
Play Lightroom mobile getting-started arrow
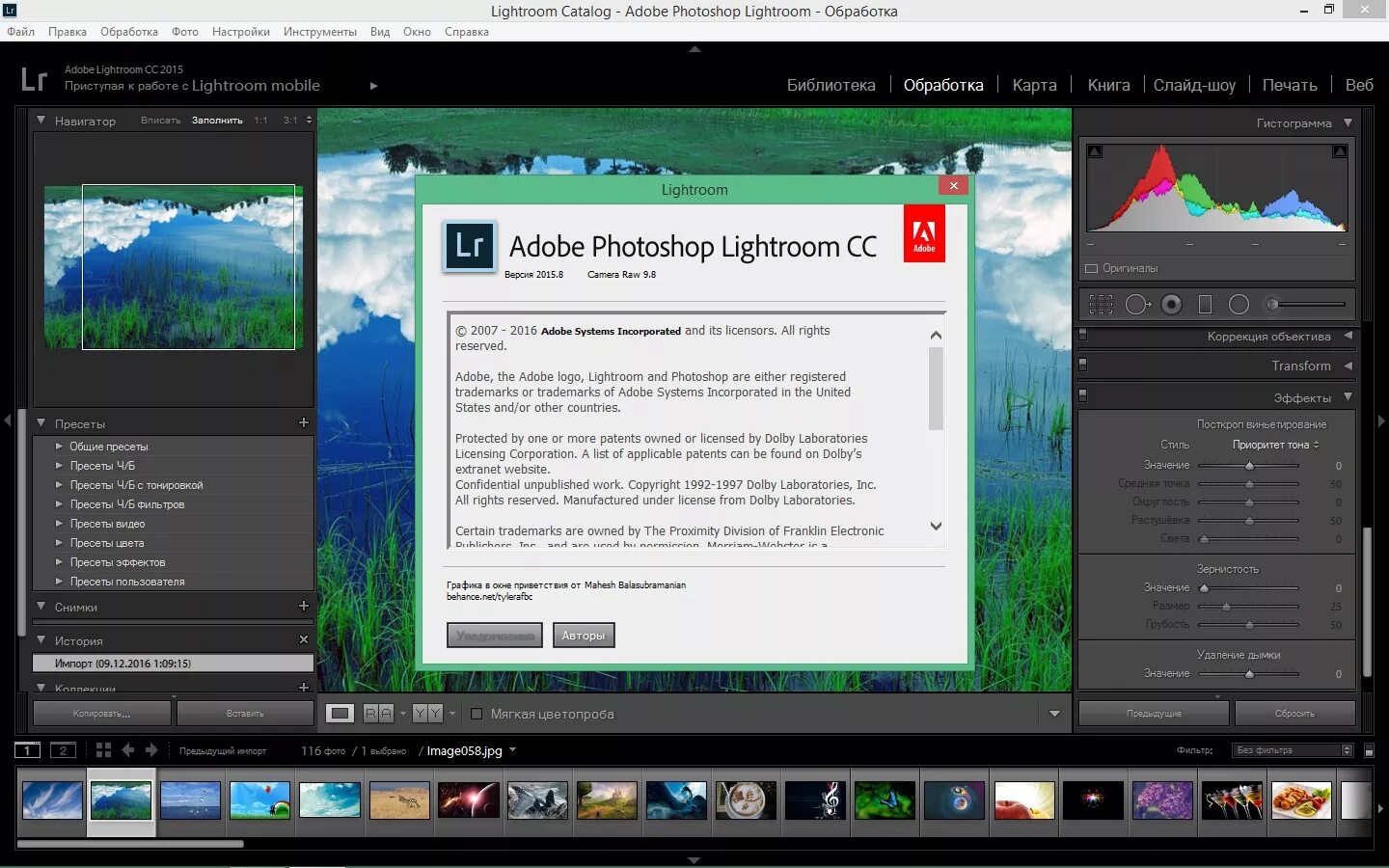click(x=374, y=86)
